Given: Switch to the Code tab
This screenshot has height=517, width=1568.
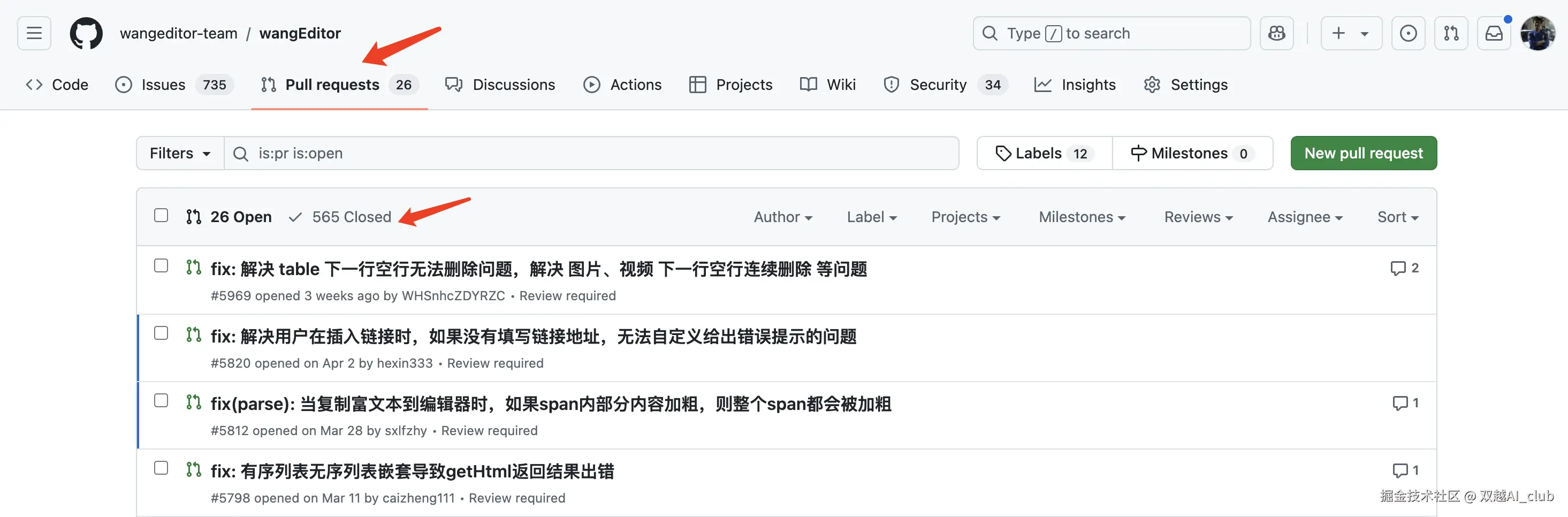Looking at the screenshot, I should [57, 85].
